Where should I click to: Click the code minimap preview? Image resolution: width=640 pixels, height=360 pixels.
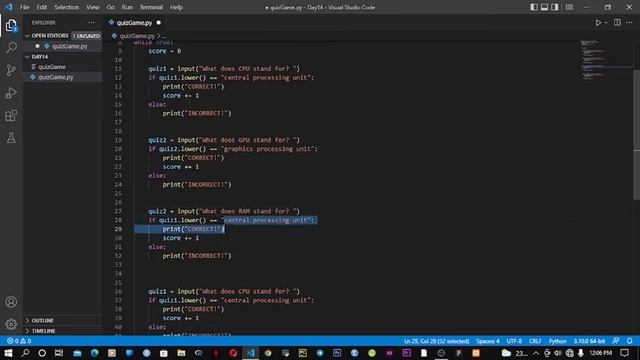[x=594, y=59]
